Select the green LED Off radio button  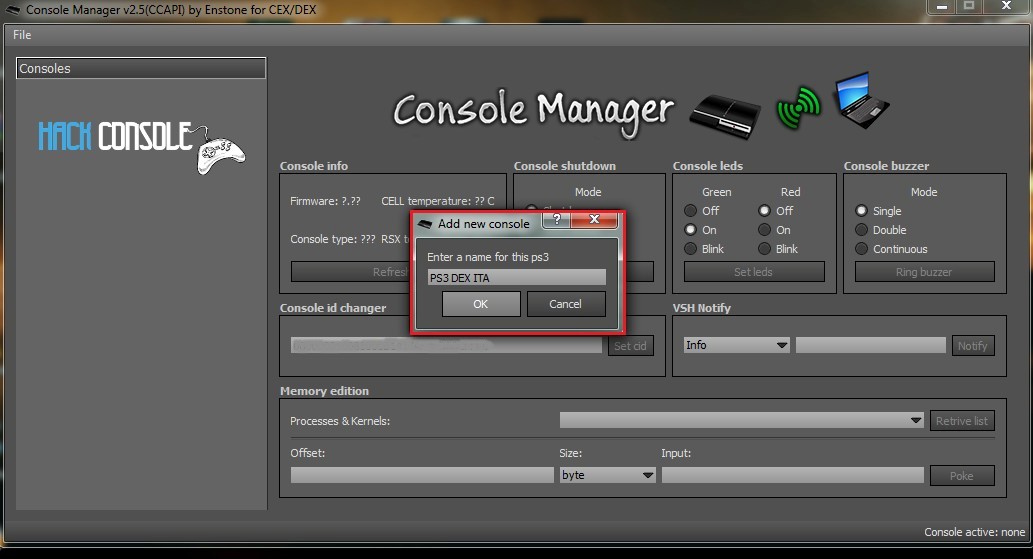690,211
